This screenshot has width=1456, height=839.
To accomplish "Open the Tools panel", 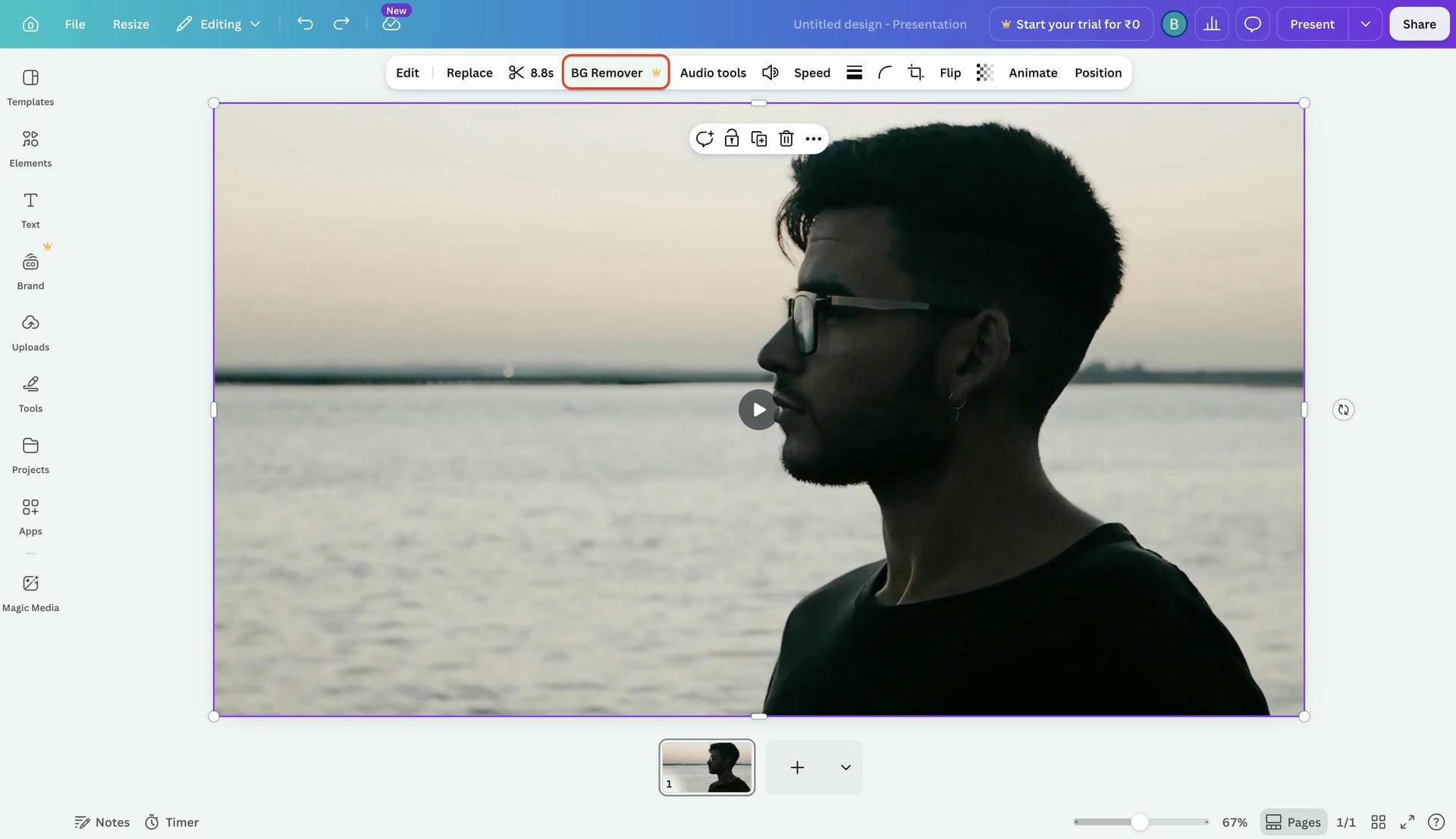I will 30,395.
